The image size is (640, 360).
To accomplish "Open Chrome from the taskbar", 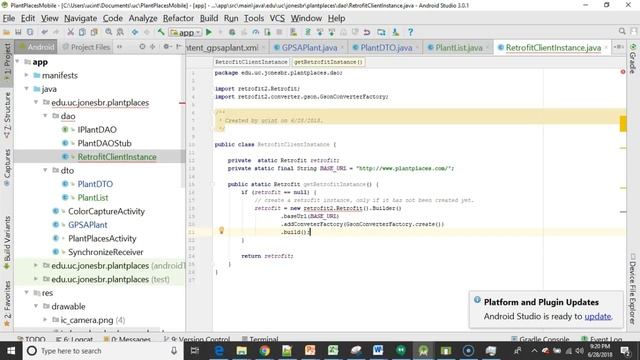I will point(264,351).
